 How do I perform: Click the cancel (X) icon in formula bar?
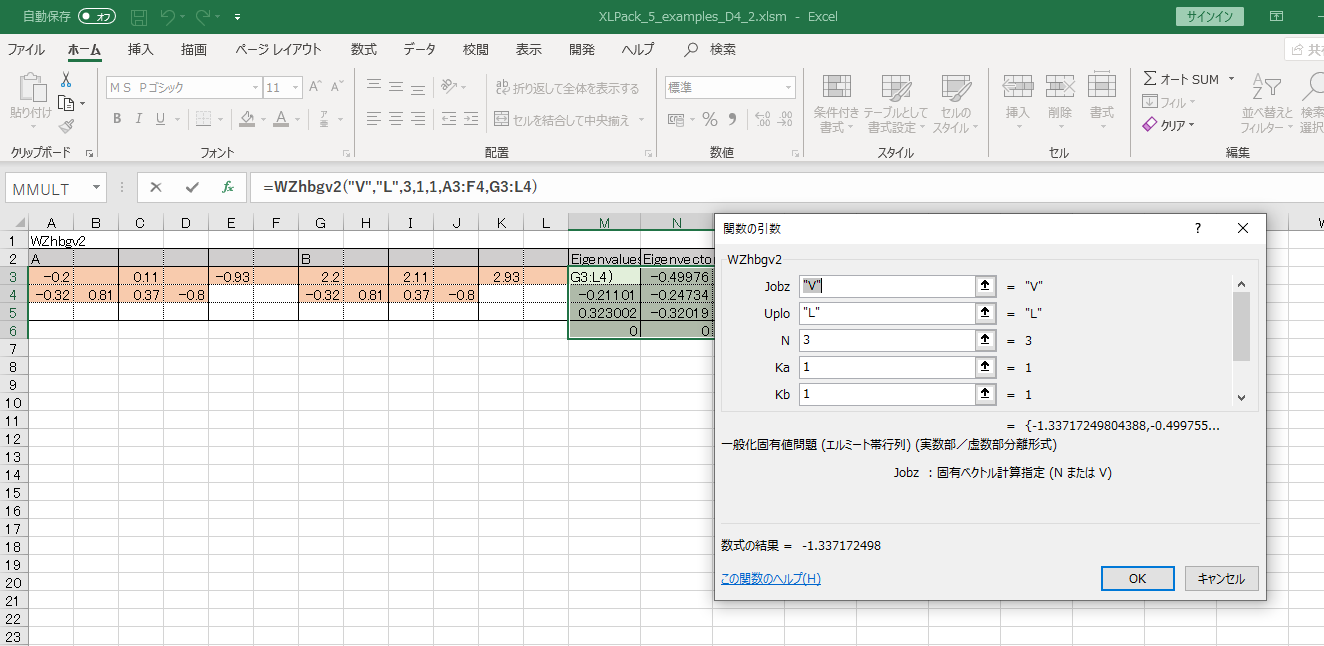pyautogui.click(x=156, y=187)
